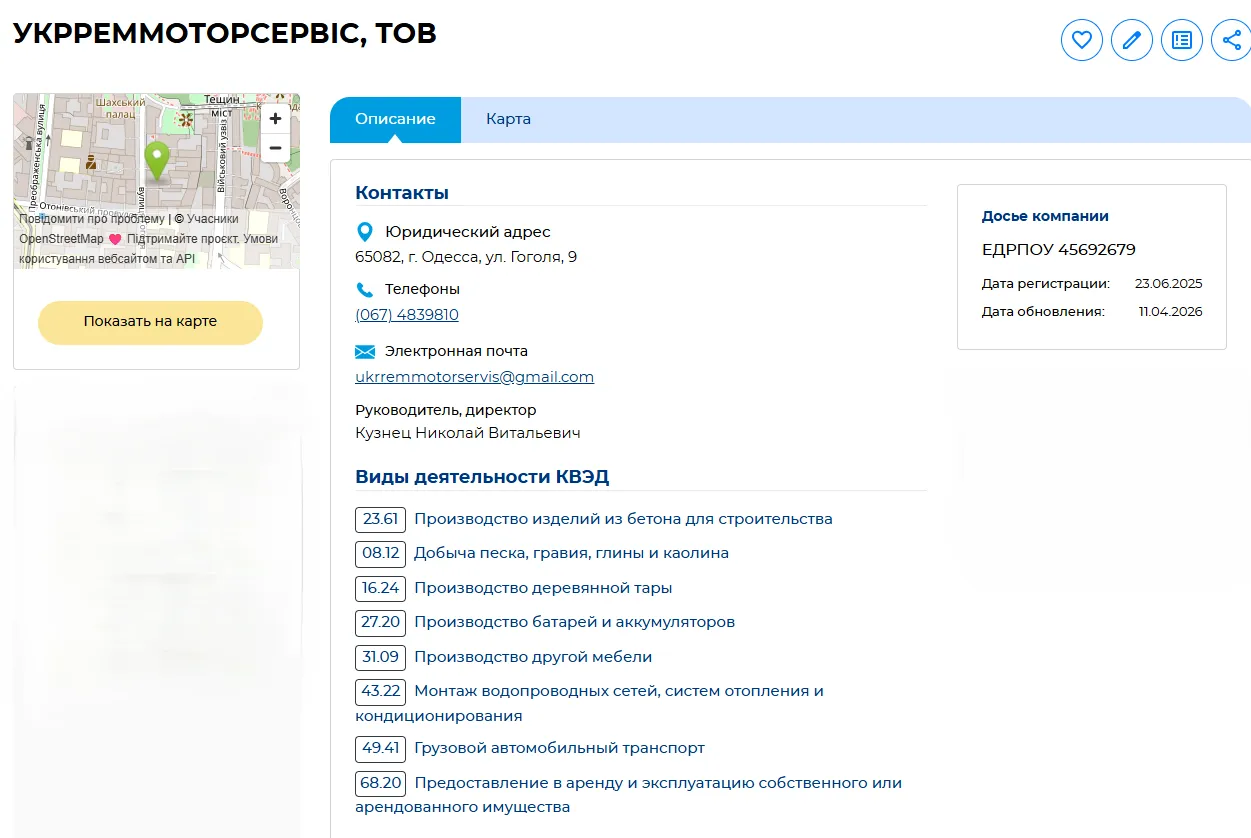Image resolution: width=1251 pixels, height=838 pixels.
Task: Click KVED code 08.12 badge
Action: click(x=380, y=553)
